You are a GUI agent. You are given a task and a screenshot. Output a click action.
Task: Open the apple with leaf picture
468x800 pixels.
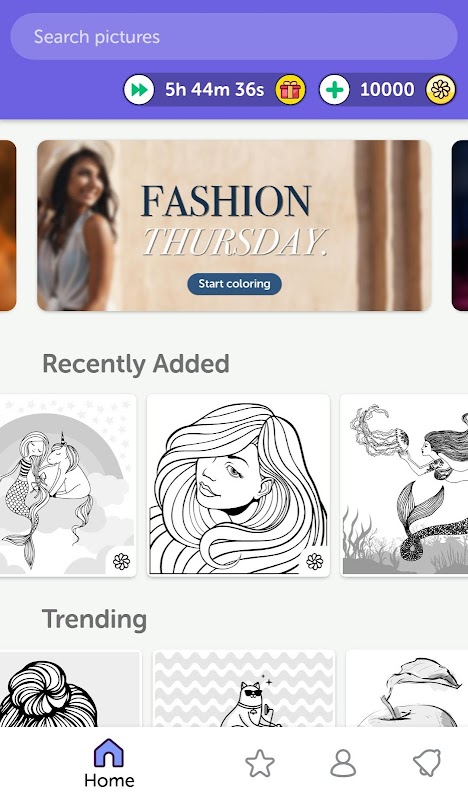407,689
